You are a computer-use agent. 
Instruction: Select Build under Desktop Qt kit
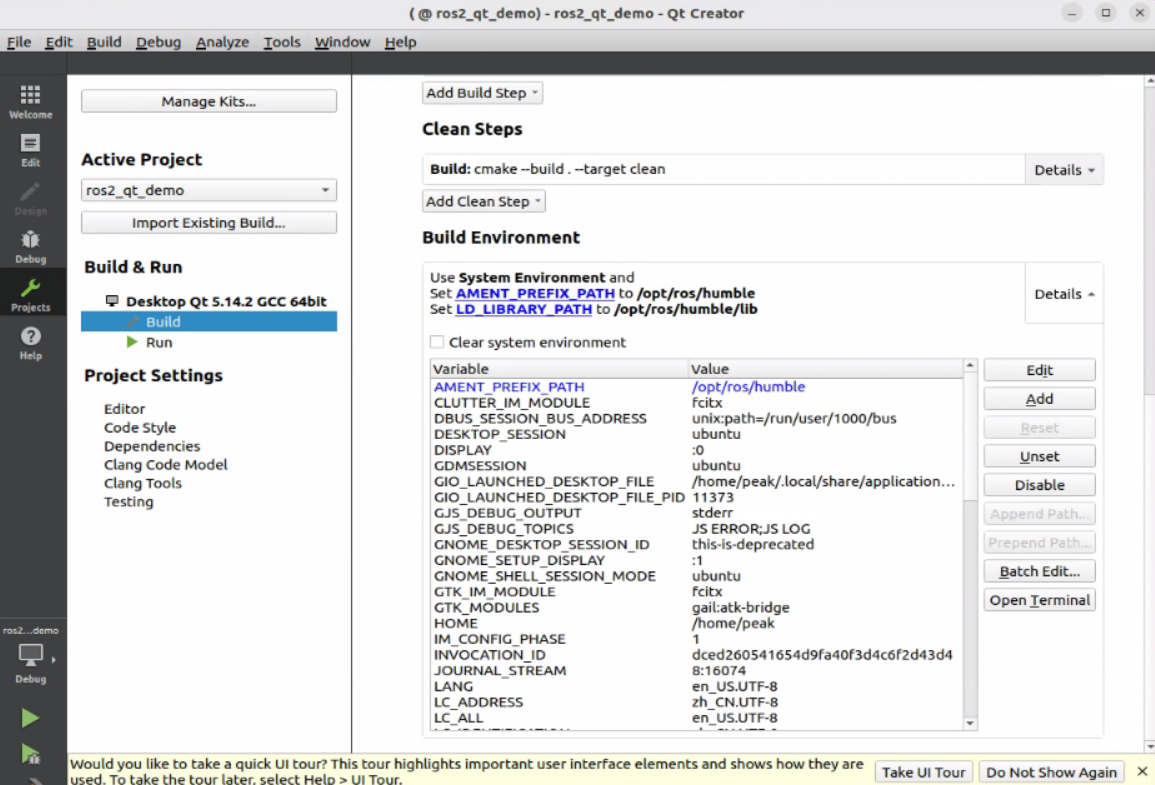(208, 322)
